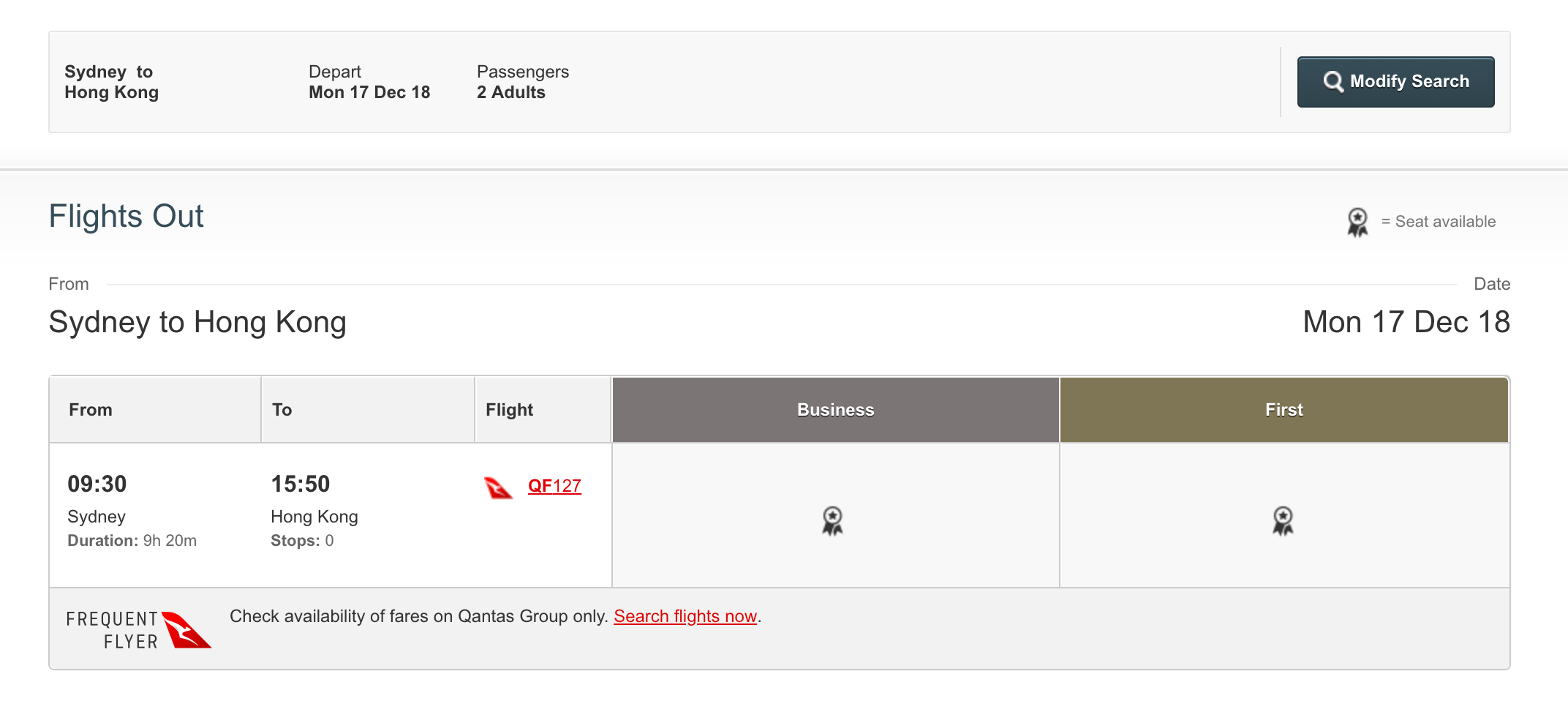Click the seat available legend ribbon icon

tap(1357, 222)
